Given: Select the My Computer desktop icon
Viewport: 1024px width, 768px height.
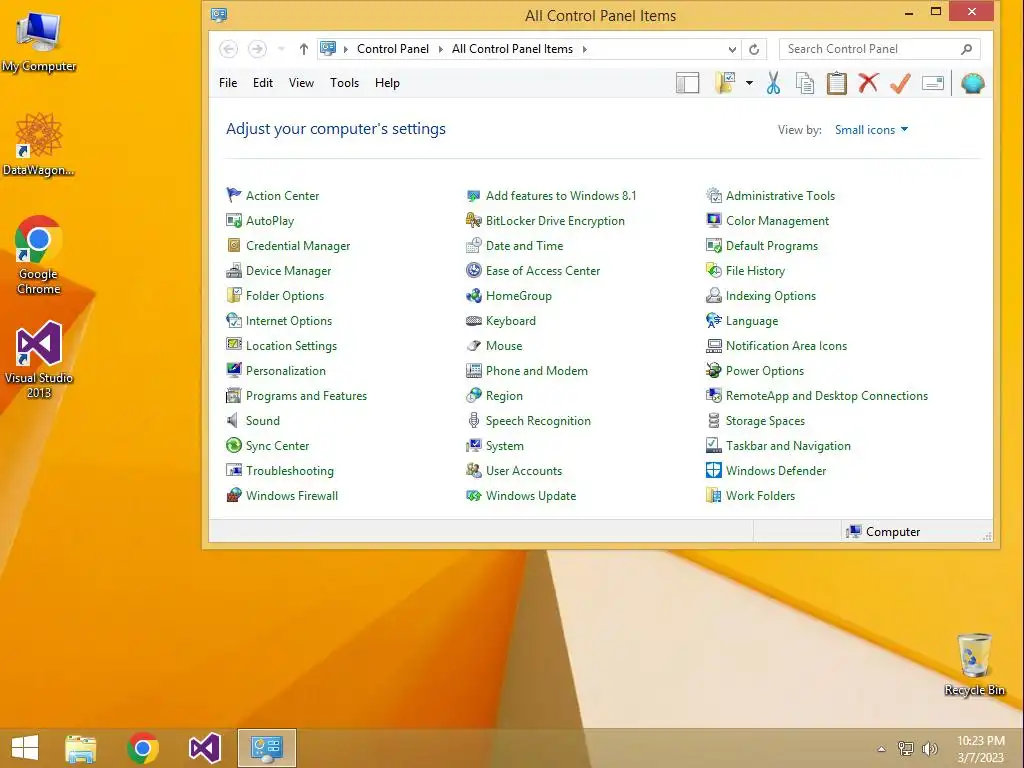Looking at the screenshot, I should [x=39, y=40].
